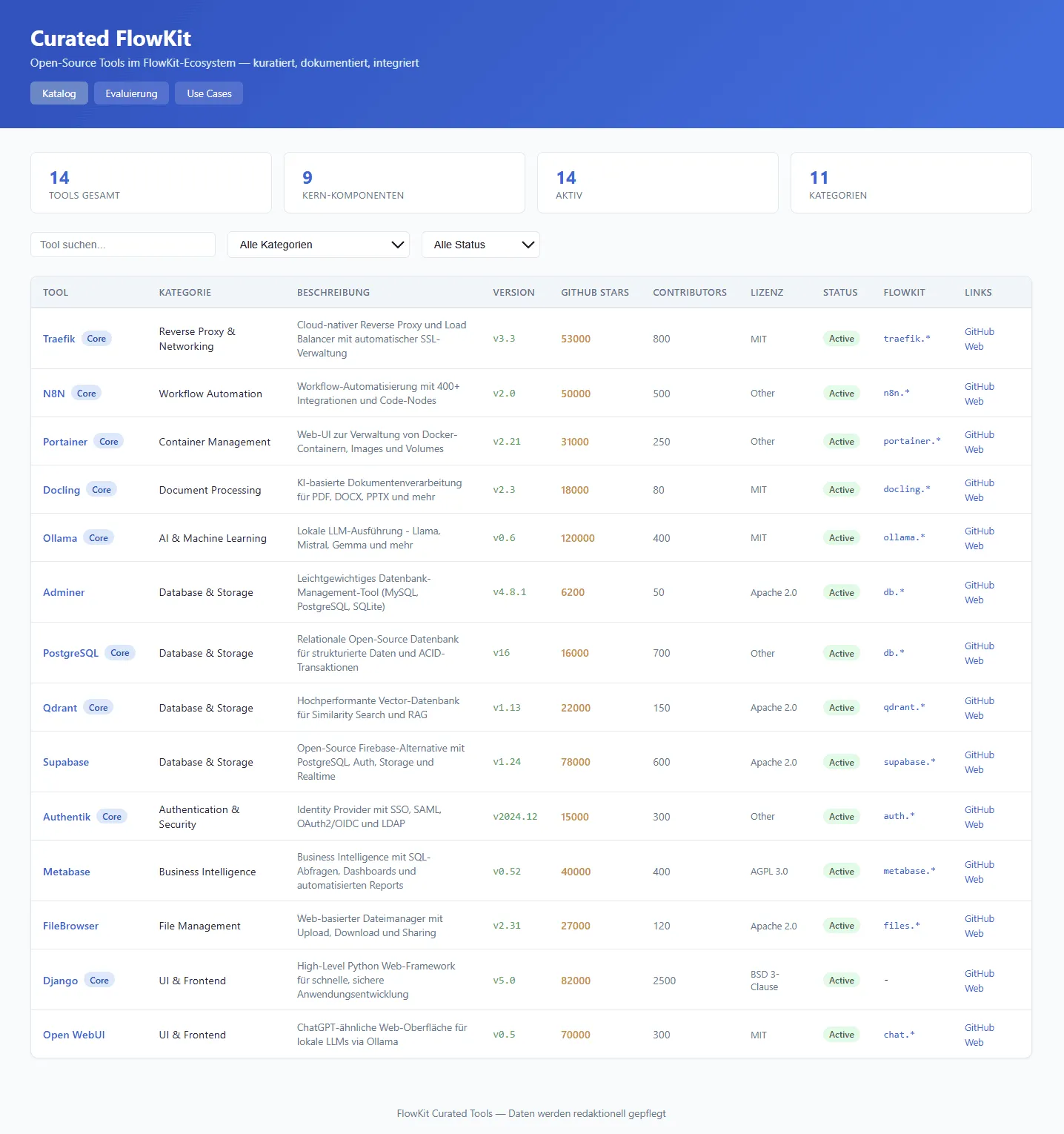Focus the Tool suchen search field
Image resolution: width=1064 pixels, height=1134 pixels.
pos(123,245)
